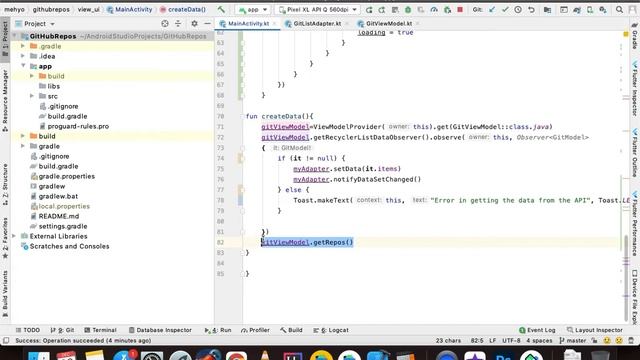Viewport: 640px width, 360px height.
Task: Open the Event Log
Action: [x=537, y=330]
